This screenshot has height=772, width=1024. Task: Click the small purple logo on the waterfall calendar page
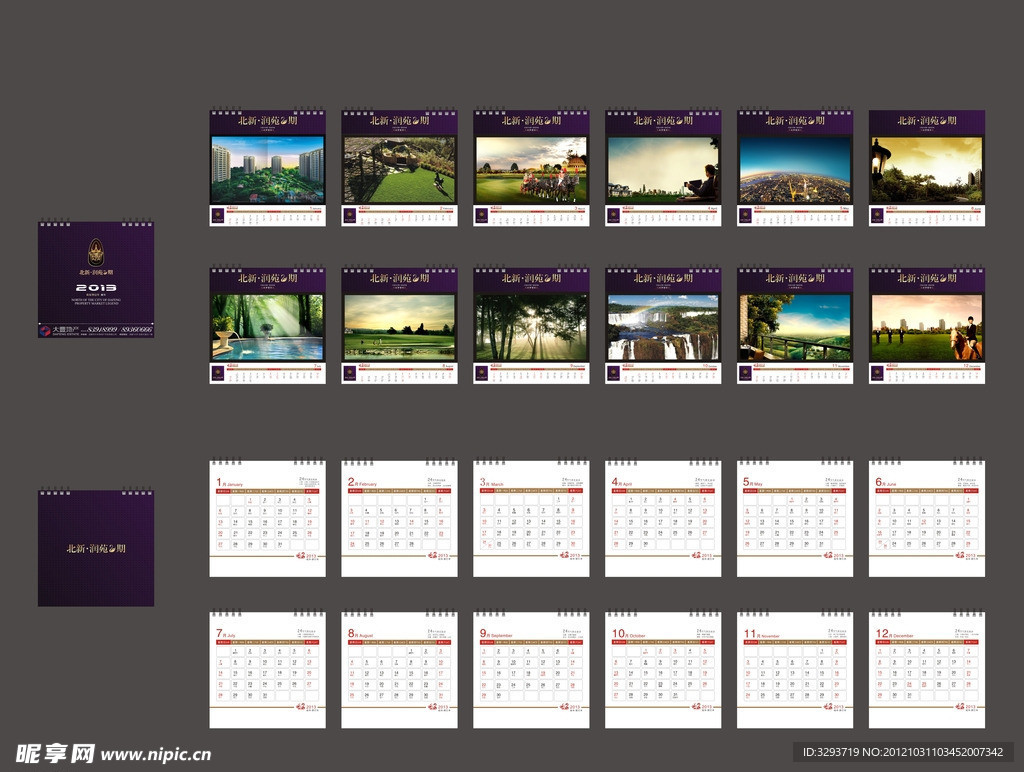tap(613, 373)
